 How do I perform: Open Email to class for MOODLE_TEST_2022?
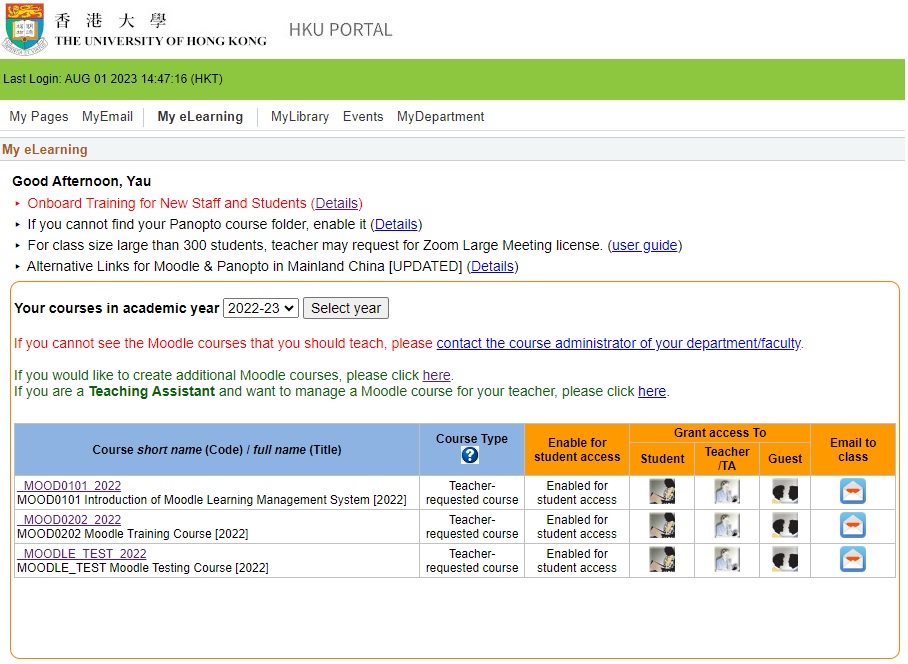click(x=853, y=560)
